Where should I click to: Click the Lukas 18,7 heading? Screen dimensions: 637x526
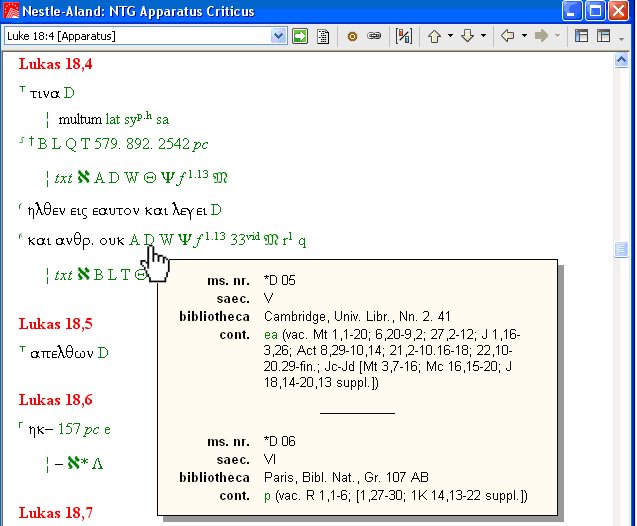coord(55,513)
